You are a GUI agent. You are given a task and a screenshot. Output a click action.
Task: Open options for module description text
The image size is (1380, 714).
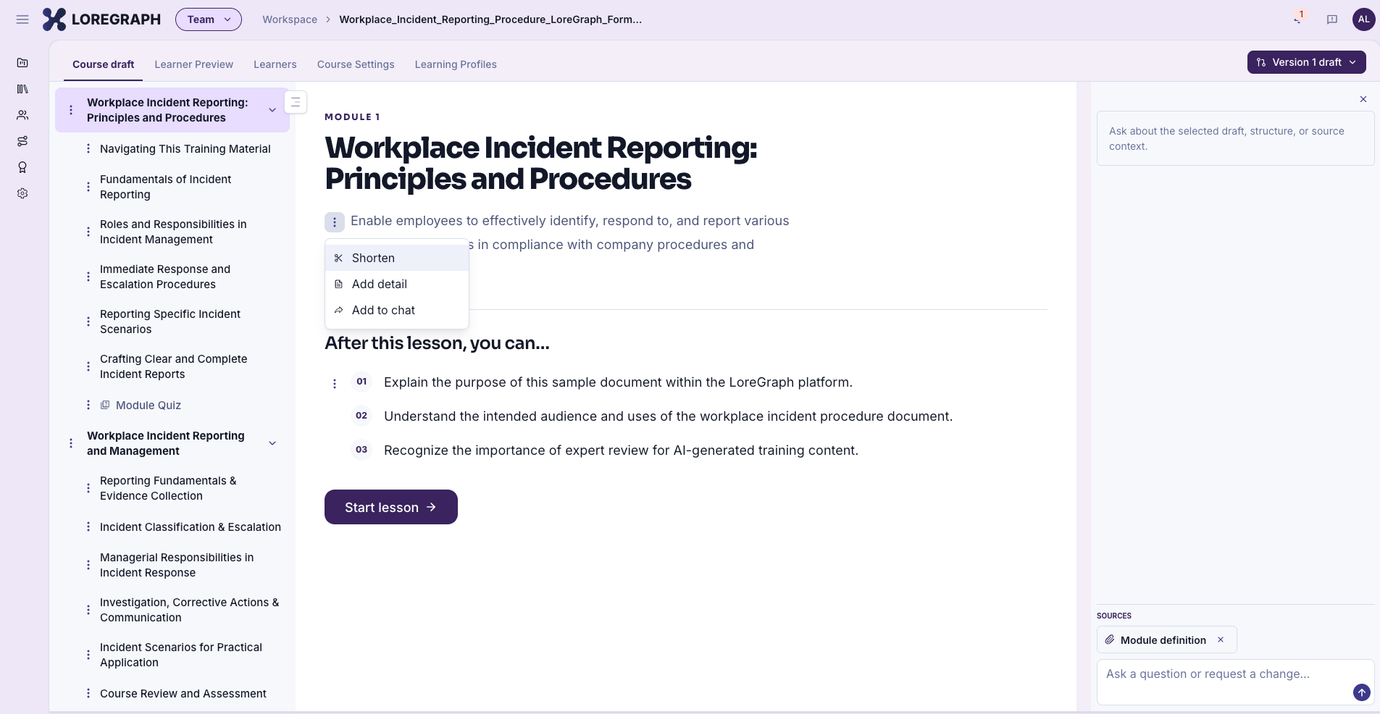pos(334,222)
